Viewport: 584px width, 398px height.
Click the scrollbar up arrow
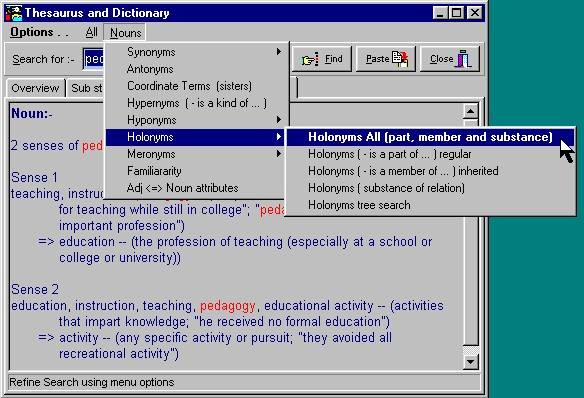coord(470,111)
